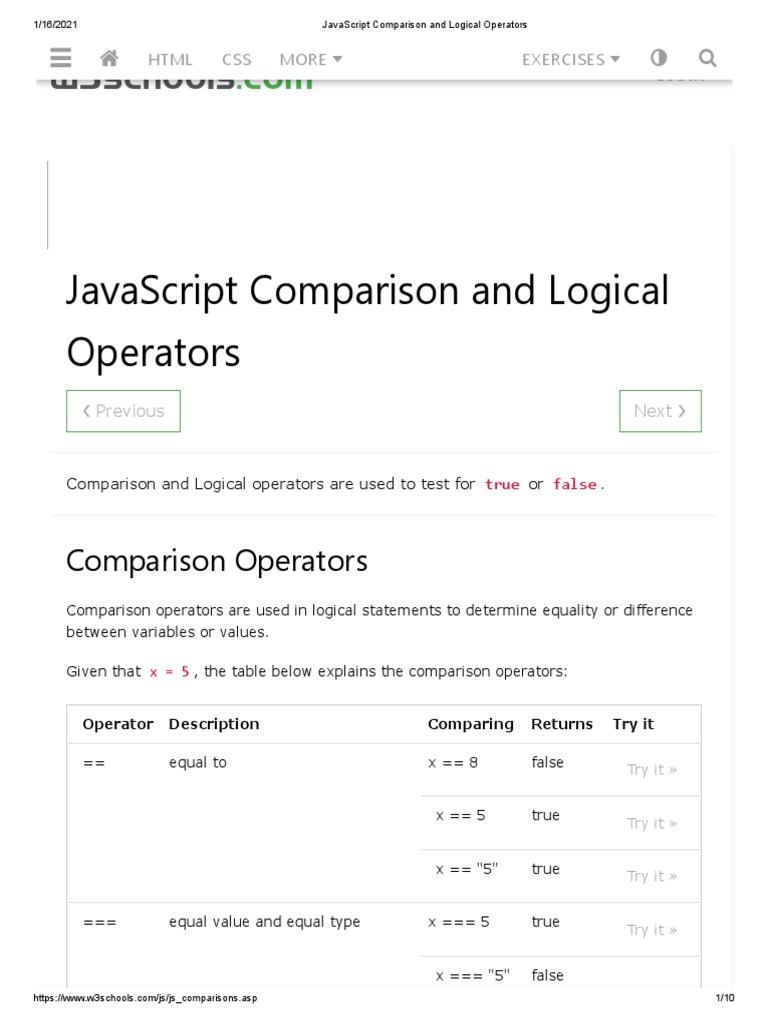Try it link for x == 5
The height and width of the screenshot is (1024, 768).
point(652,824)
